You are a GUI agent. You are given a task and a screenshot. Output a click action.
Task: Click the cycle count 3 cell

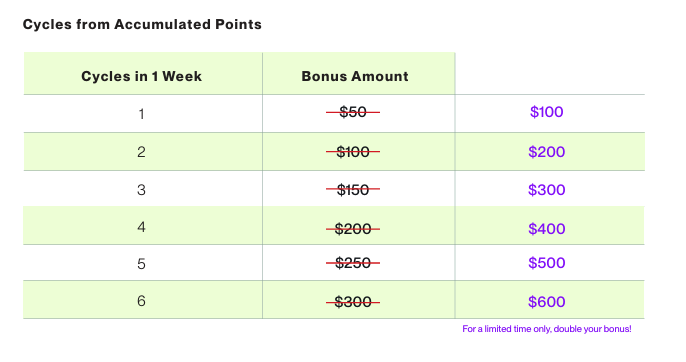pyautogui.click(x=141, y=190)
